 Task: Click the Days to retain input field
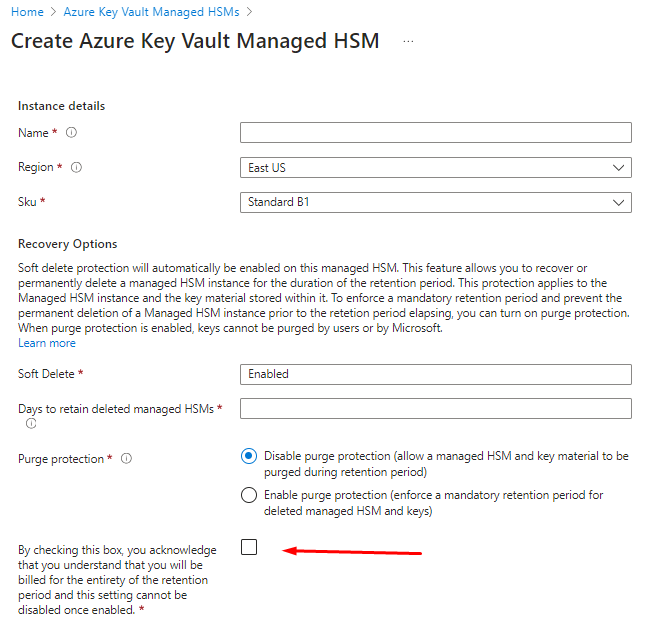tap(435, 408)
